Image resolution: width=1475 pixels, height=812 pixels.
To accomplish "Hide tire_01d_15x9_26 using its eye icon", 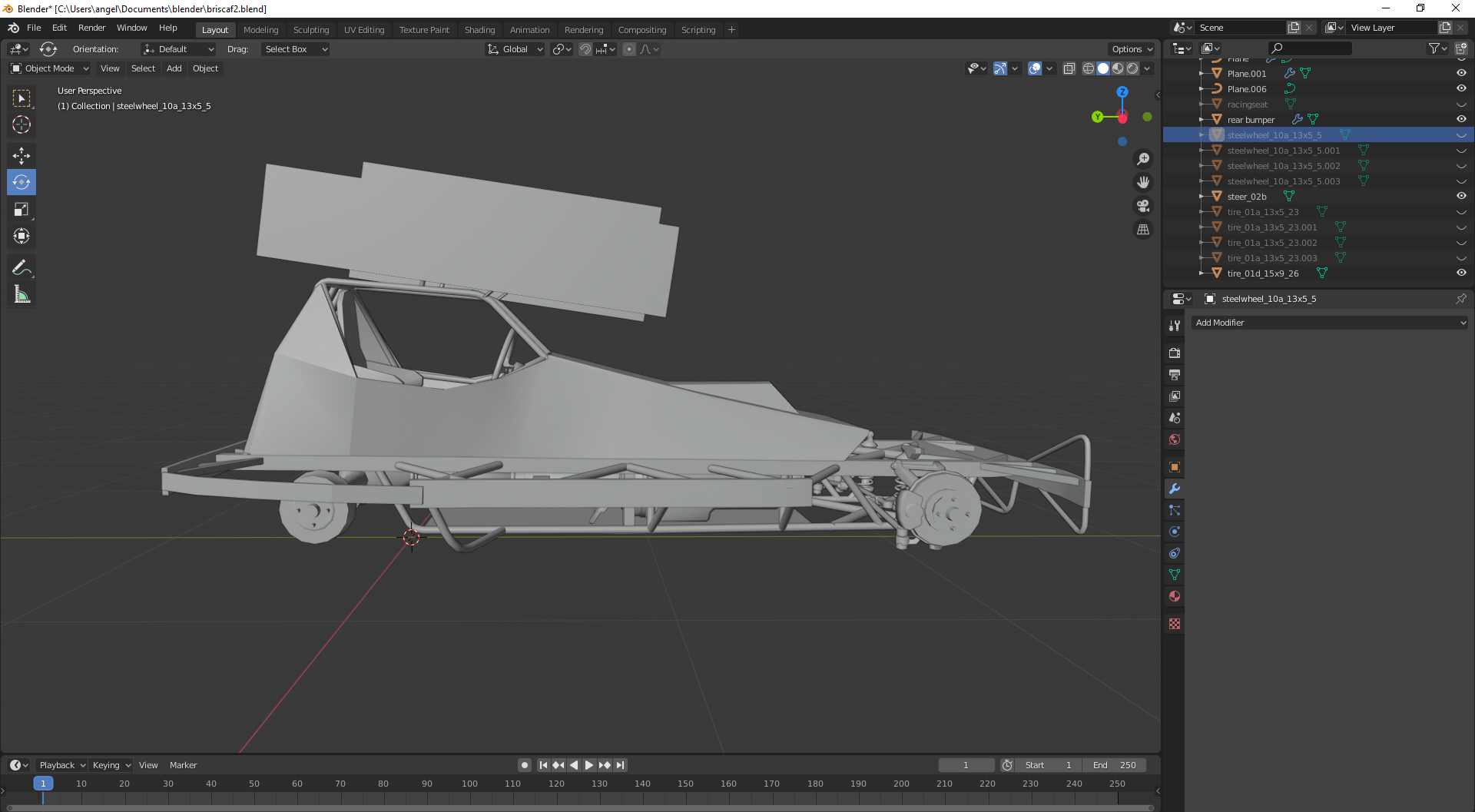I will click(1461, 273).
